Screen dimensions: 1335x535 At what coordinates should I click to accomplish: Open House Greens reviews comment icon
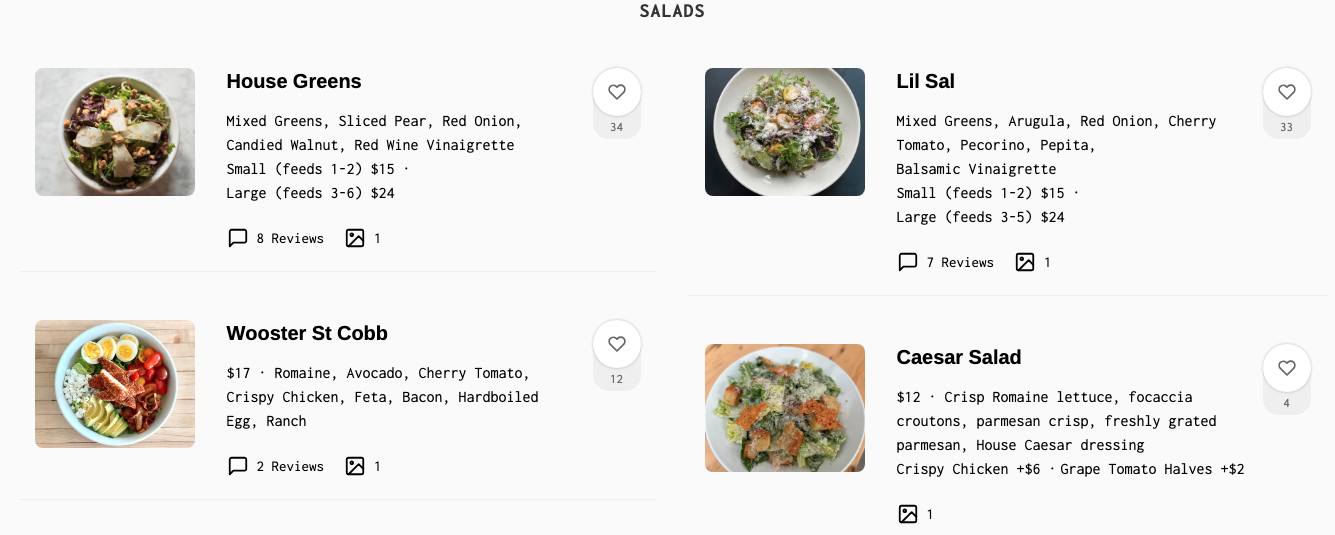(x=238, y=238)
